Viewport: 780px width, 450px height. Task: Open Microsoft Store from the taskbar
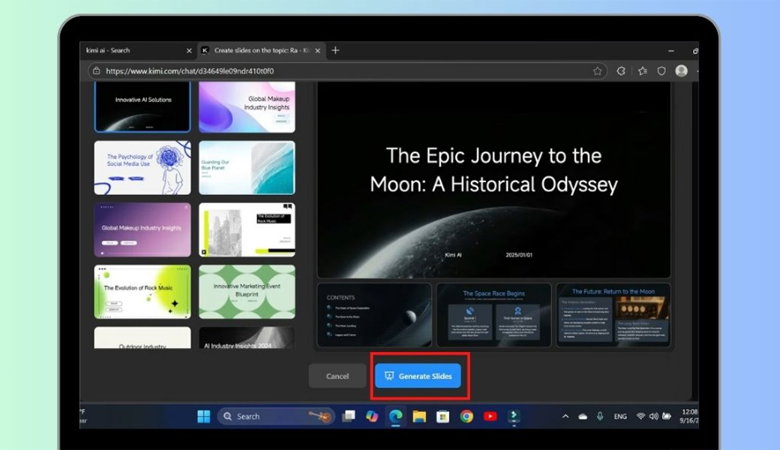(443, 416)
